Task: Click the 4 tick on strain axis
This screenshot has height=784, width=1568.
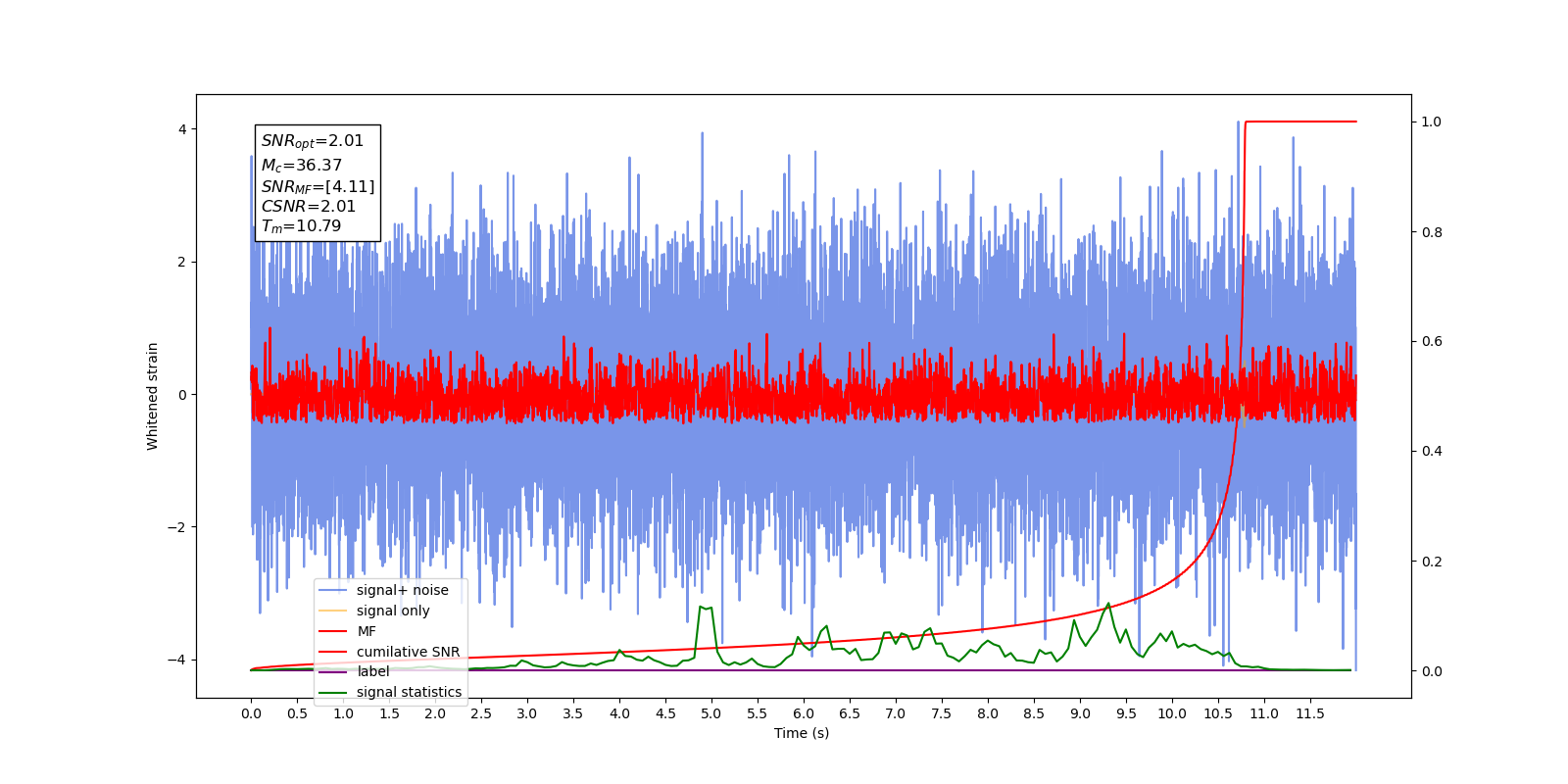Action: click(182, 129)
